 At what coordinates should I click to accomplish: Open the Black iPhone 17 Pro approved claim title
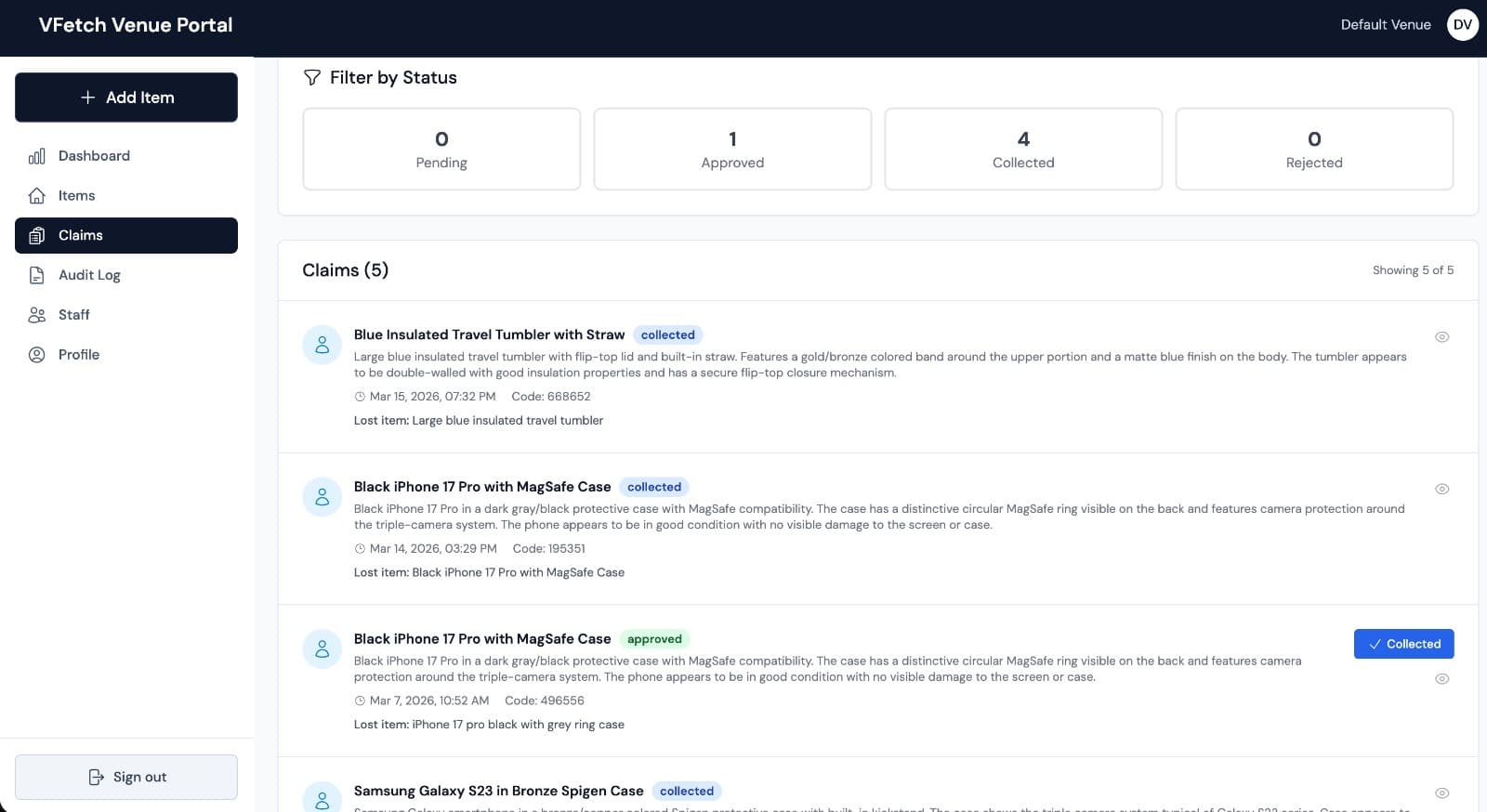482,639
